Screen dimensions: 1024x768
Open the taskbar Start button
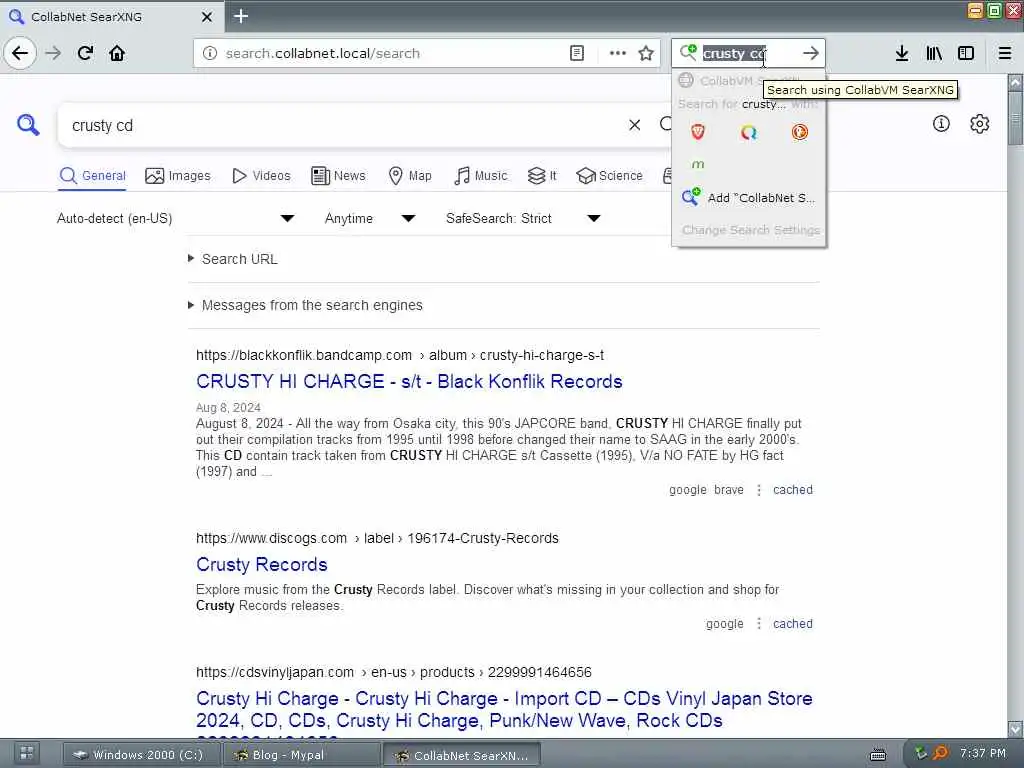(27, 754)
